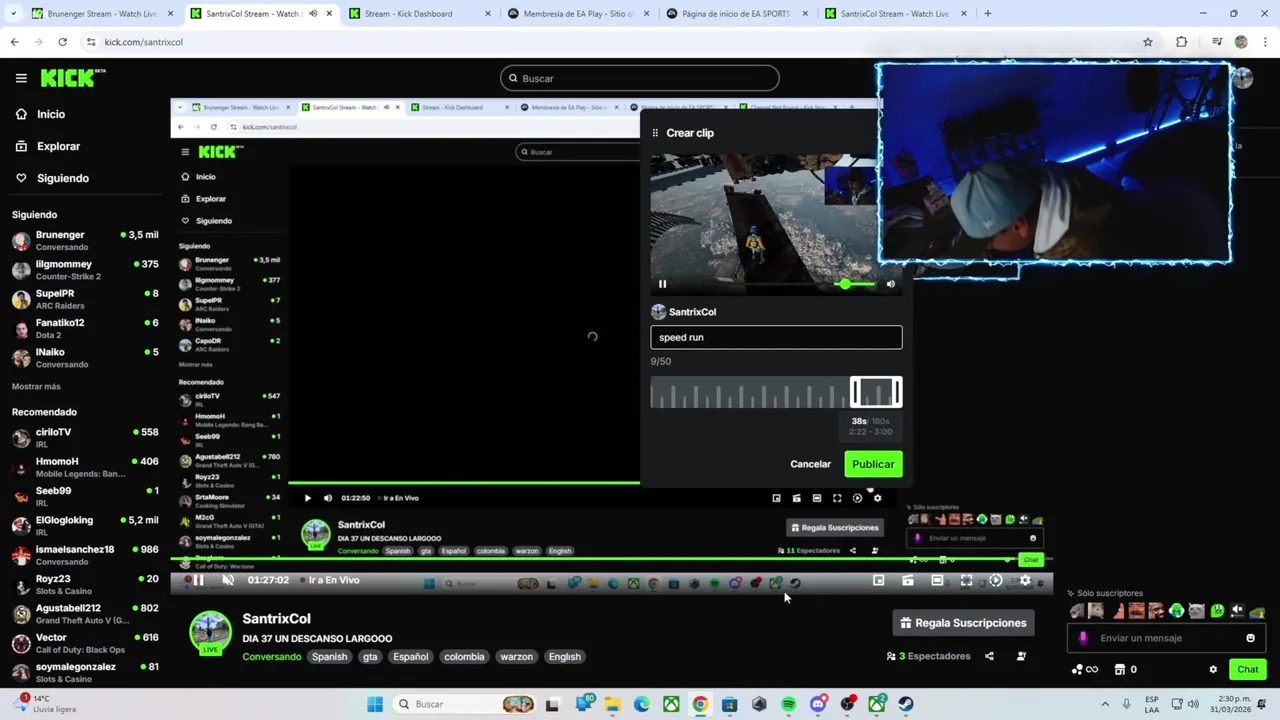Click the user follow icon beside share
This screenshot has height=720, width=1280.
(x=1021, y=656)
